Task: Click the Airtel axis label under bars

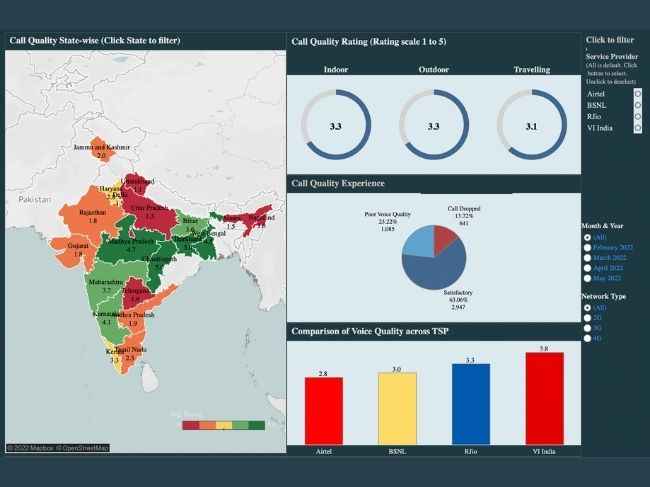Action: 324,451
